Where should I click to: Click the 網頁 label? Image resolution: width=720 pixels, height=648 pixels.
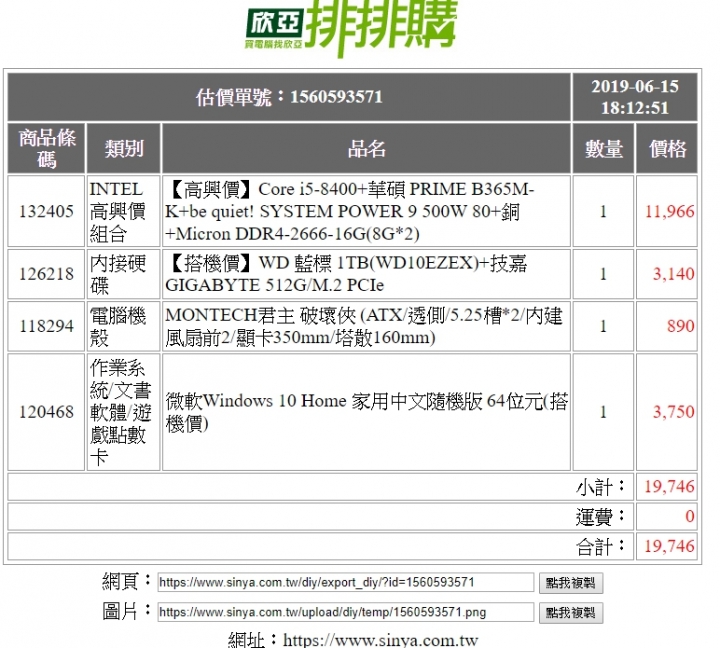pos(126,581)
